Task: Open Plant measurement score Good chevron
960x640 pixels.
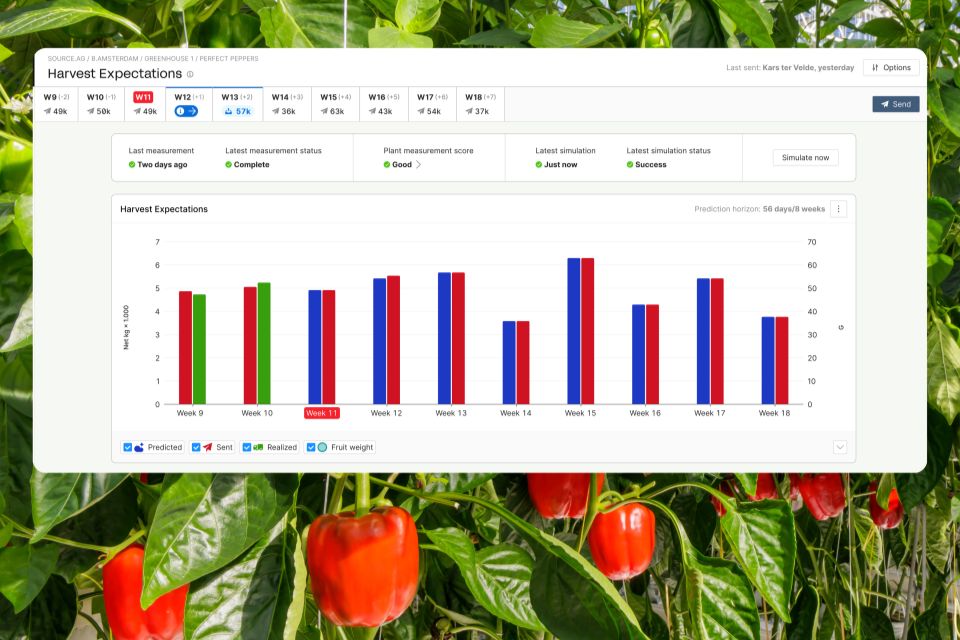Action: pyautogui.click(x=418, y=164)
